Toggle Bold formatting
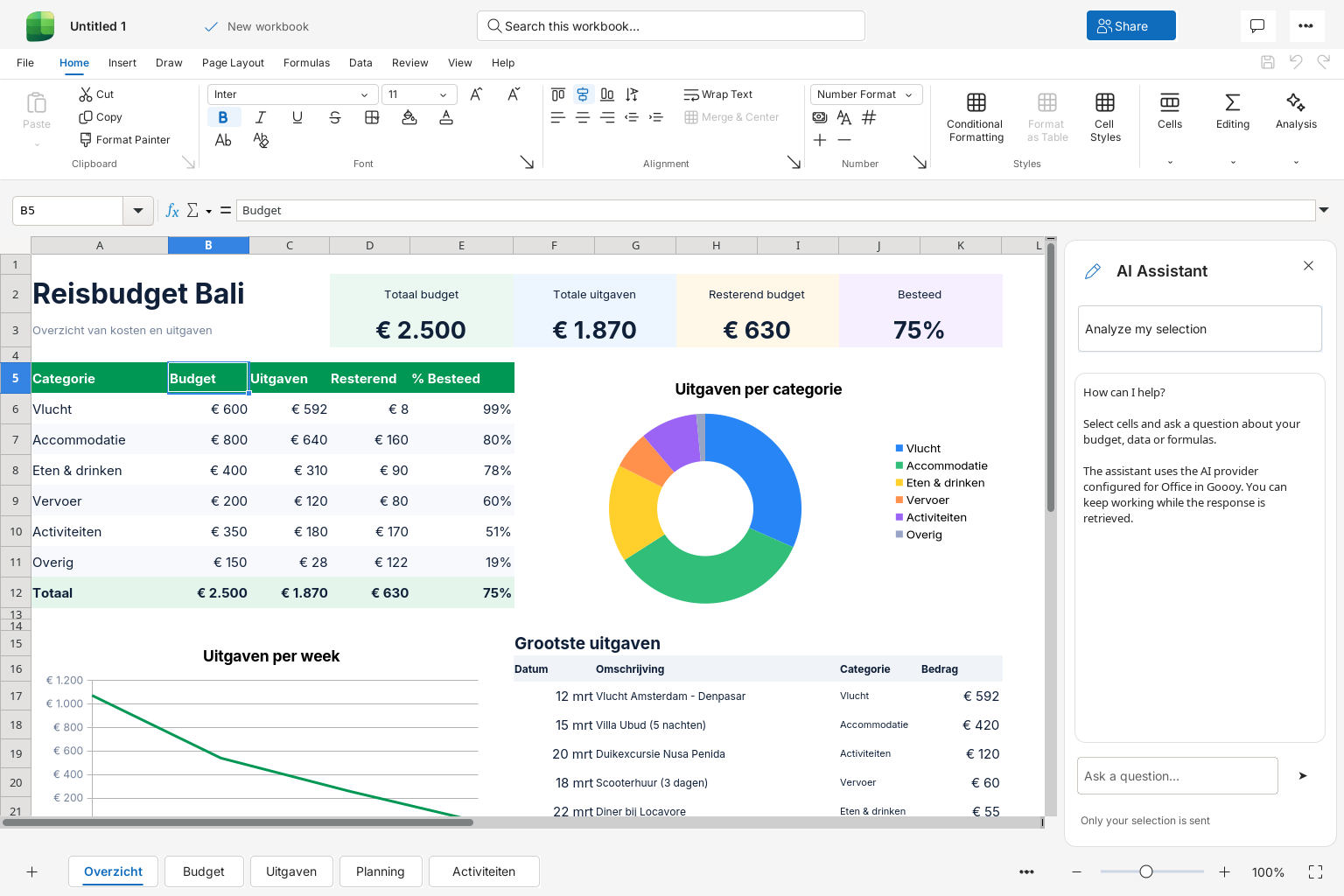Image resolution: width=1344 pixels, height=896 pixels. coord(223,117)
